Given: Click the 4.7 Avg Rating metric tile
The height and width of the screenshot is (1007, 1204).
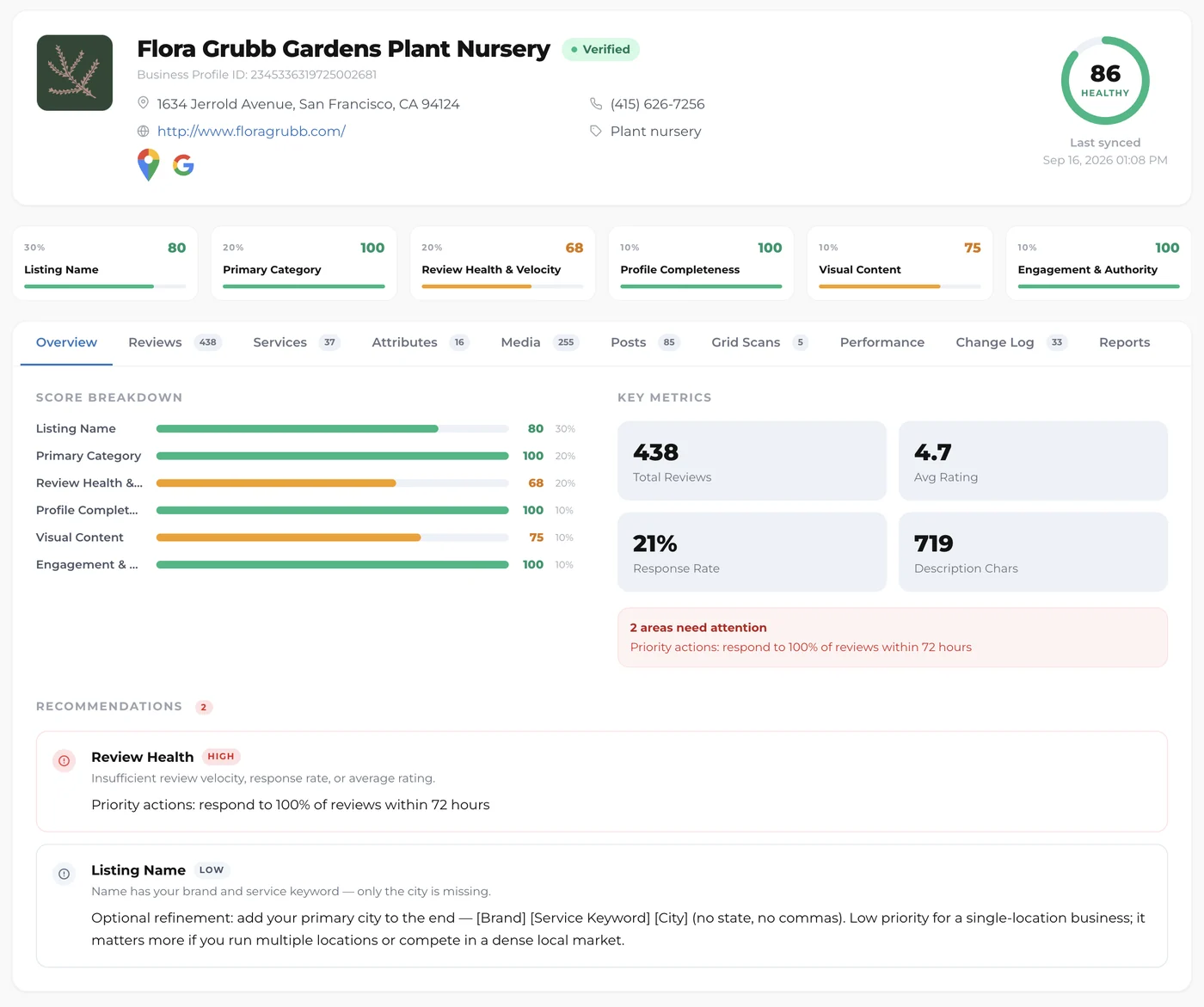Looking at the screenshot, I should pyautogui.click(x=1033, y=461).
